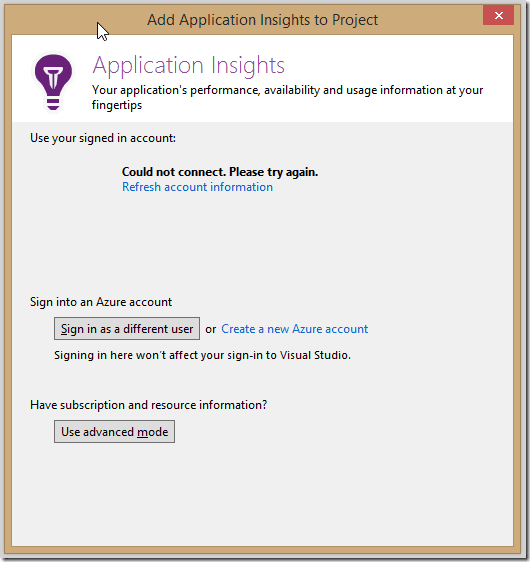Close the Add Application Insights dialog
The image size is (530, 562).
pos(498,15)
